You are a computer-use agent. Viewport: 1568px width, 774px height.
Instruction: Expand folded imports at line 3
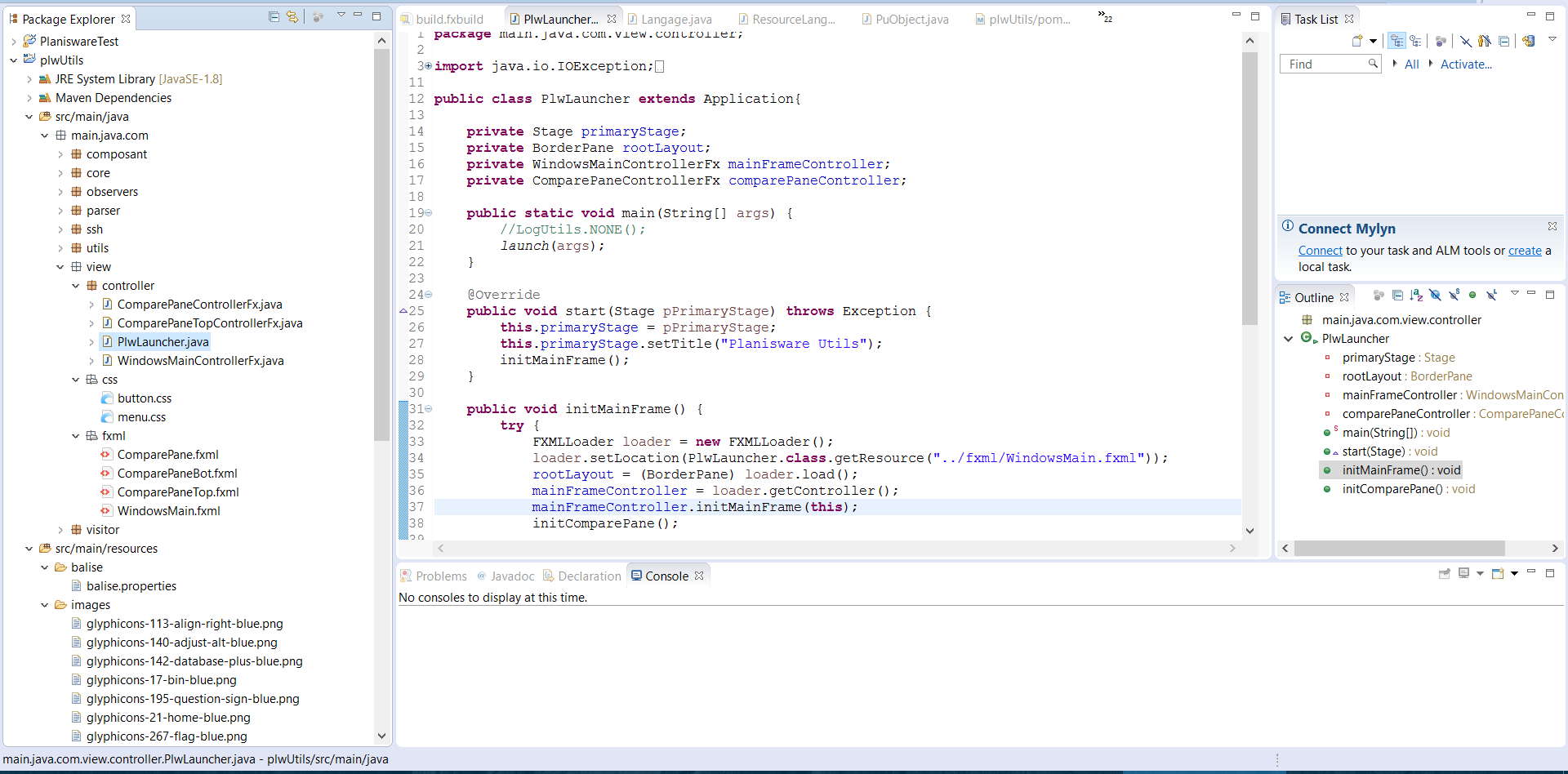428,66
